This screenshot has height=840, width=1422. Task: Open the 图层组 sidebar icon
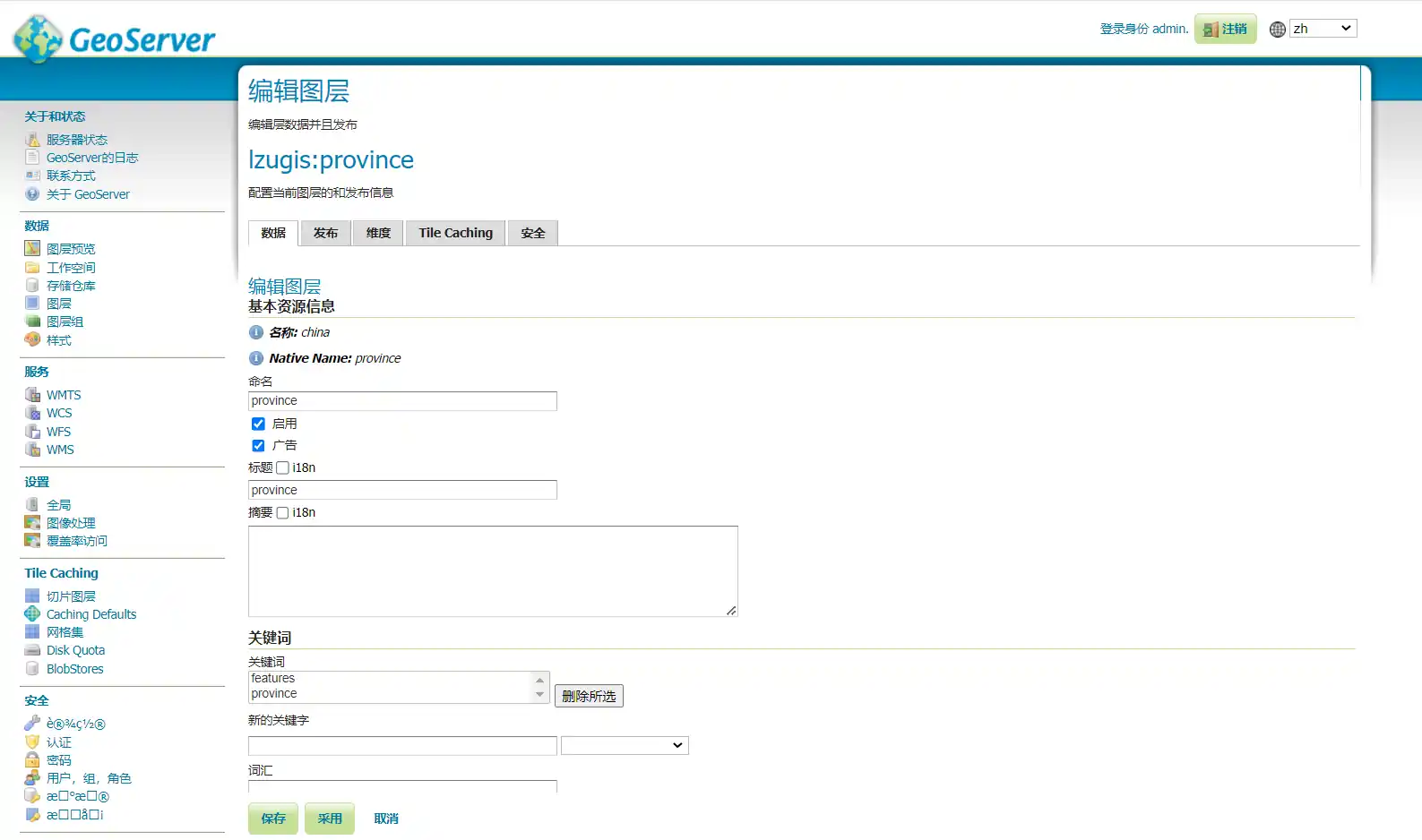pyautogui.click(x=32, y=321)
